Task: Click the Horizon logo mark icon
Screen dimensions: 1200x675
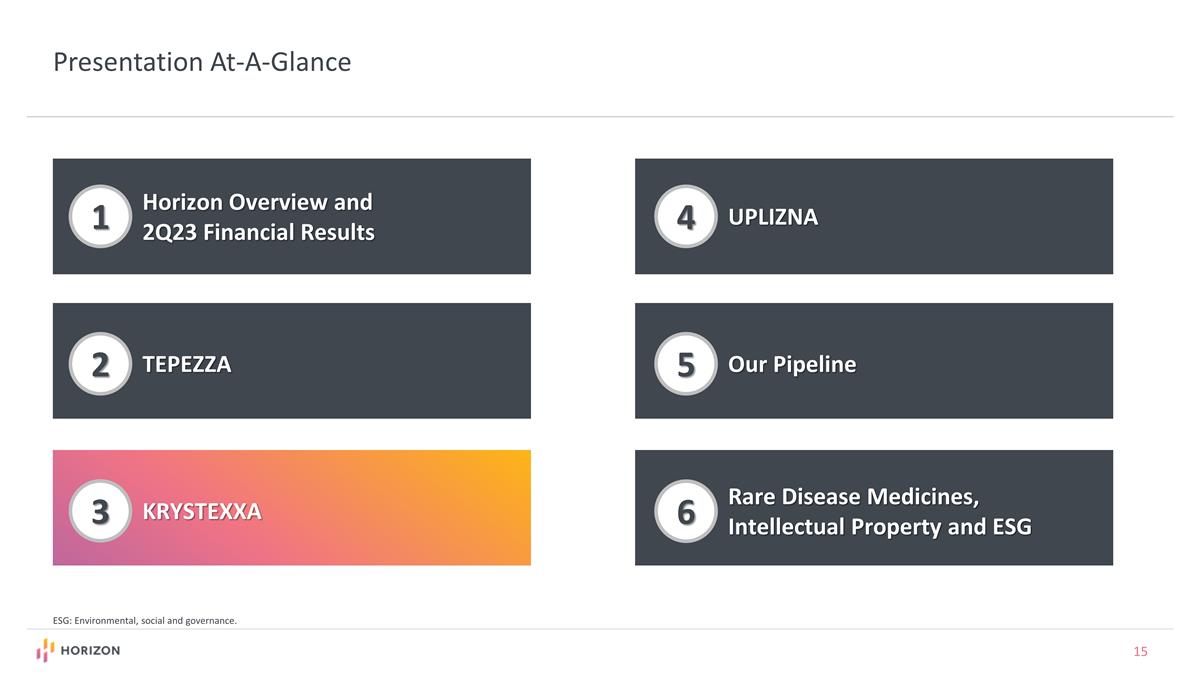Action: [45, 651]
